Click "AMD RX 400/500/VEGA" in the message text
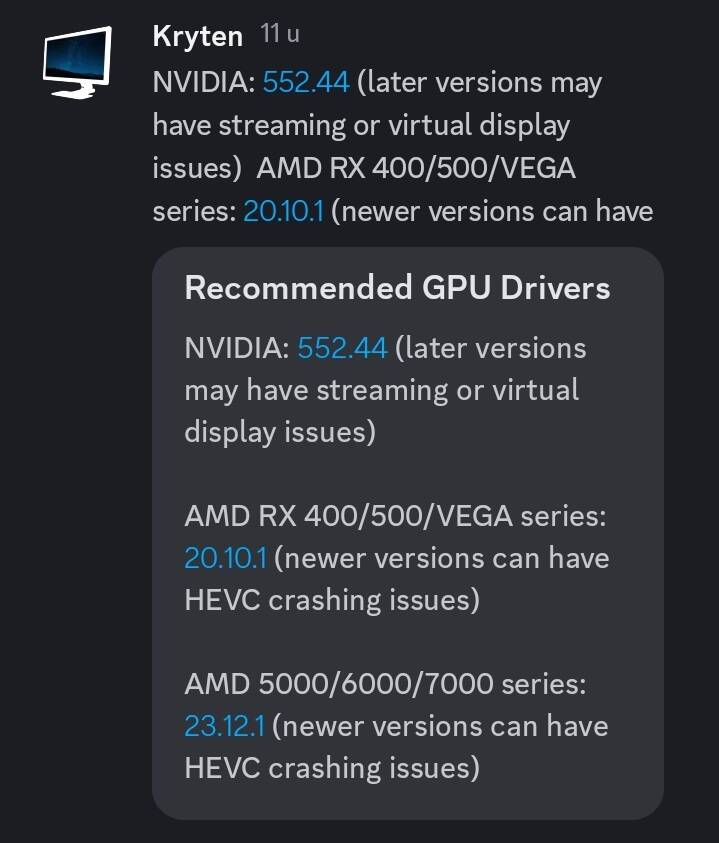This screenshot has height=843, width=719. pos(416,168)
